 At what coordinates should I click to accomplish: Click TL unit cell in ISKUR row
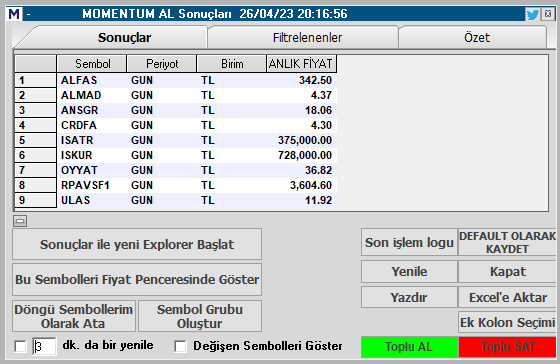(232, 155)
